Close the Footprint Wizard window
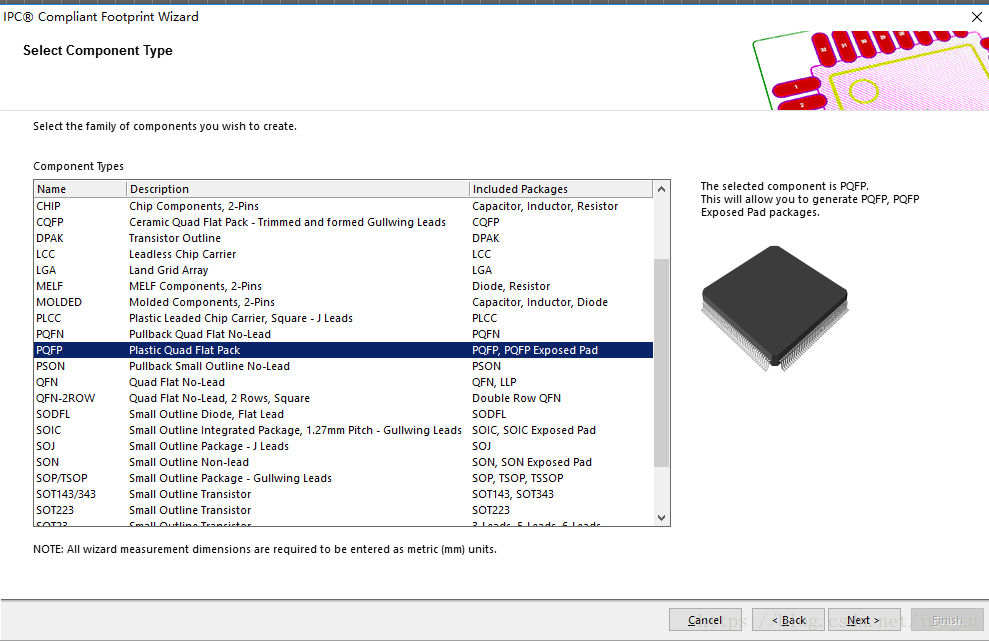Image resolution: width=989 pixels, height=641 pixels. click(x=976, y=17)
